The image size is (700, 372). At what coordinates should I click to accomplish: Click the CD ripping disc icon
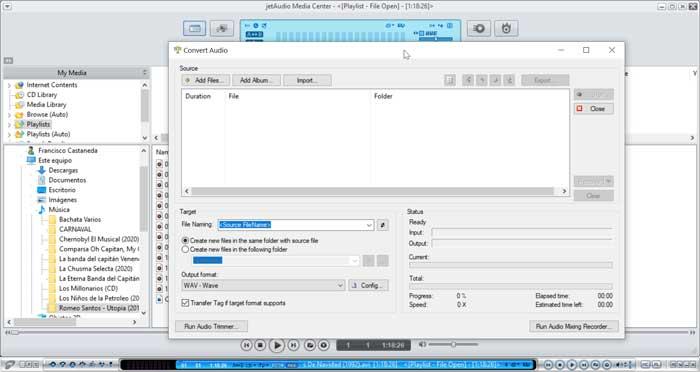tap(479, 29)
